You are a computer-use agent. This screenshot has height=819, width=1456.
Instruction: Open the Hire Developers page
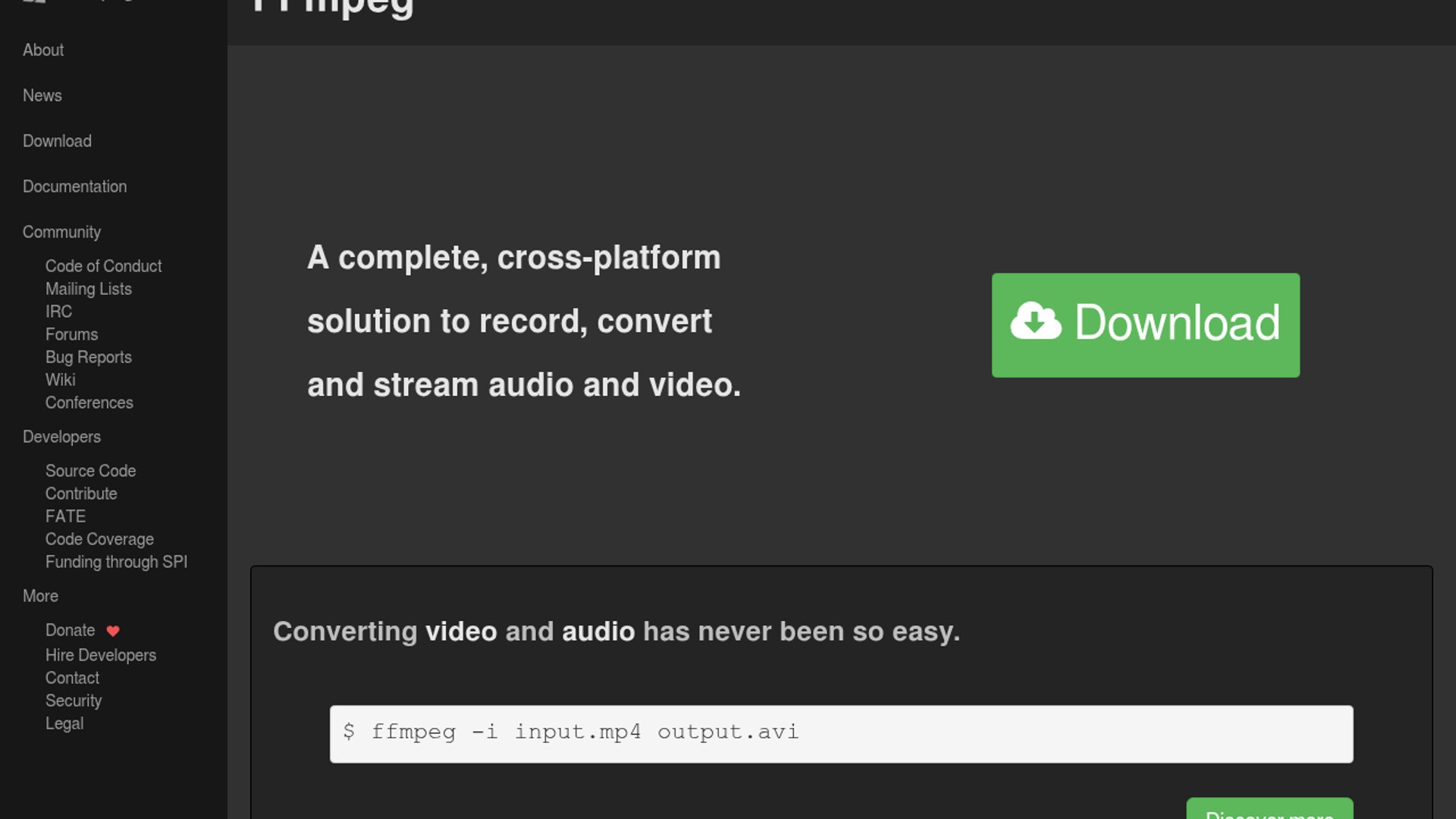click(100, 655)
